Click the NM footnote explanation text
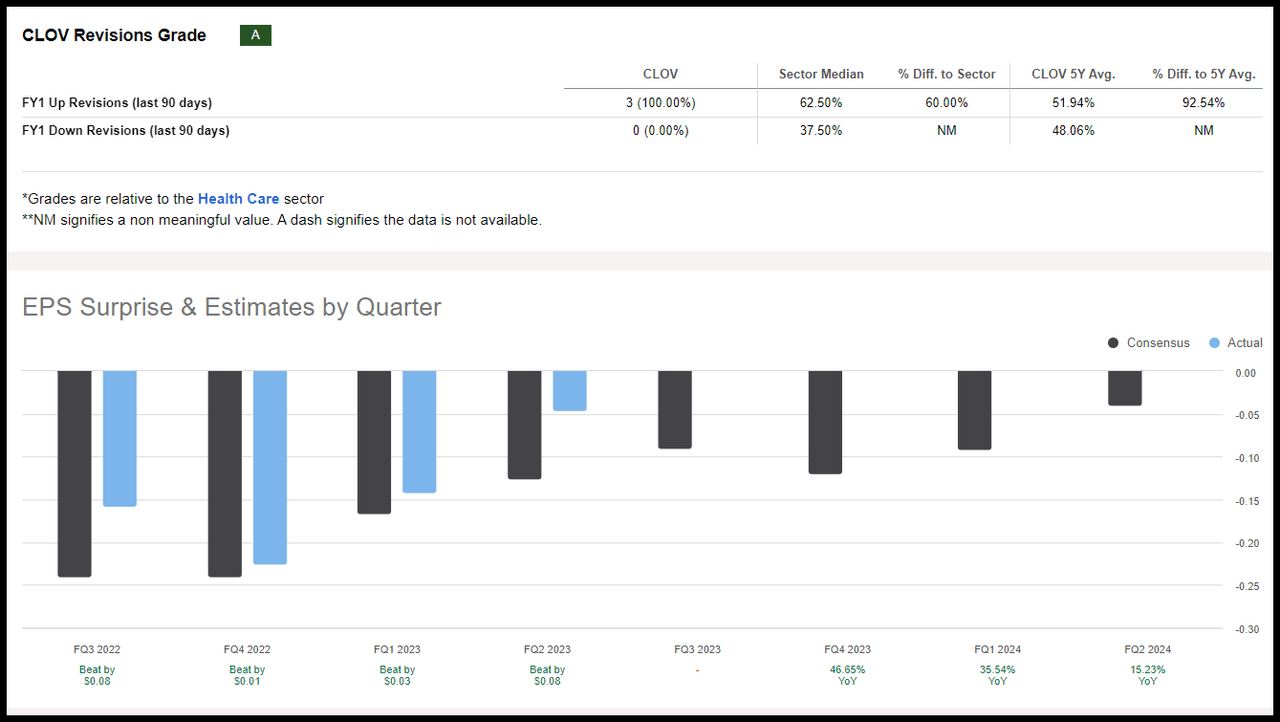 coord(282,220)
